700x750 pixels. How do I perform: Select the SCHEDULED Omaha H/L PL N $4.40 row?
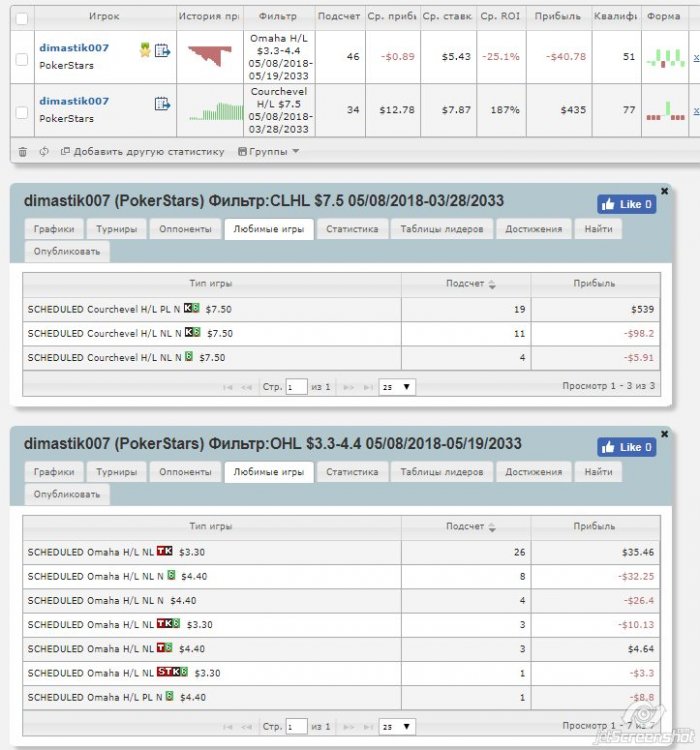[341, 698]
